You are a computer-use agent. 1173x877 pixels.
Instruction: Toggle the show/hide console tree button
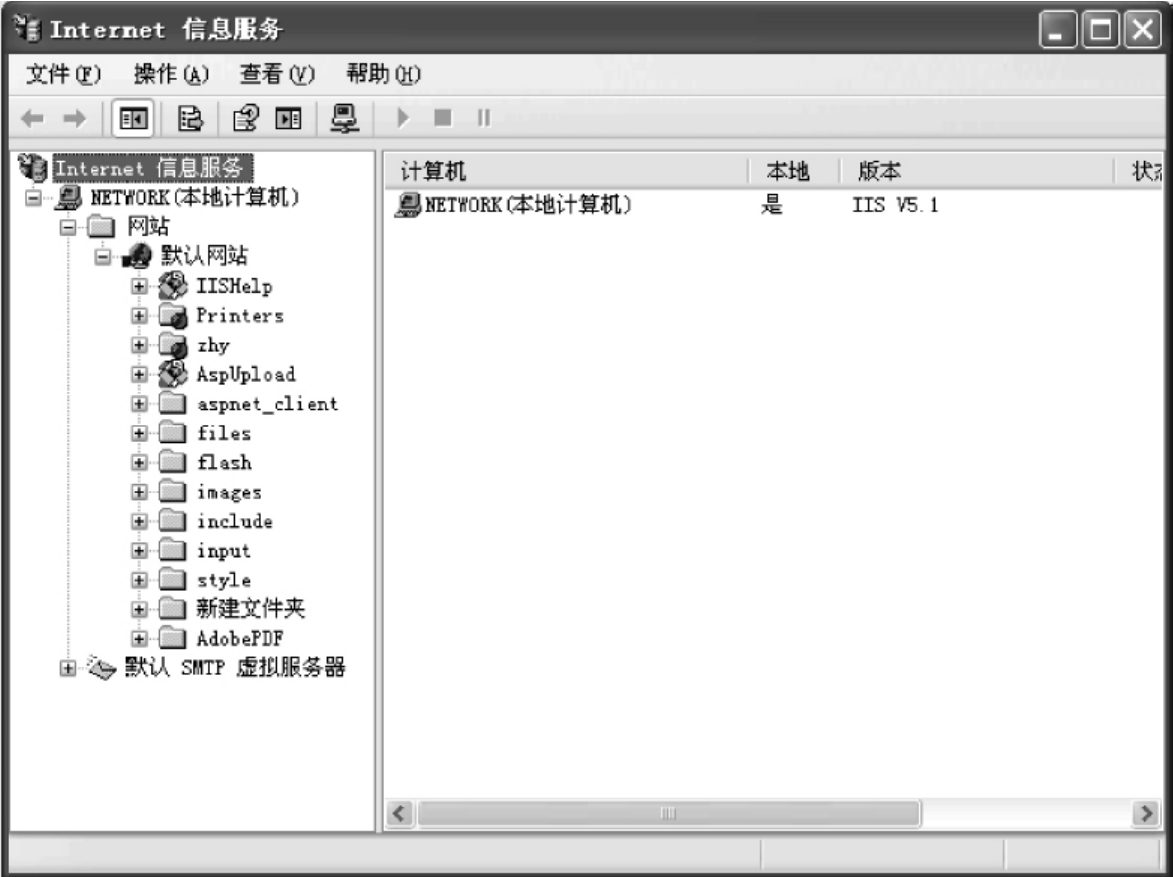(133, 118)
